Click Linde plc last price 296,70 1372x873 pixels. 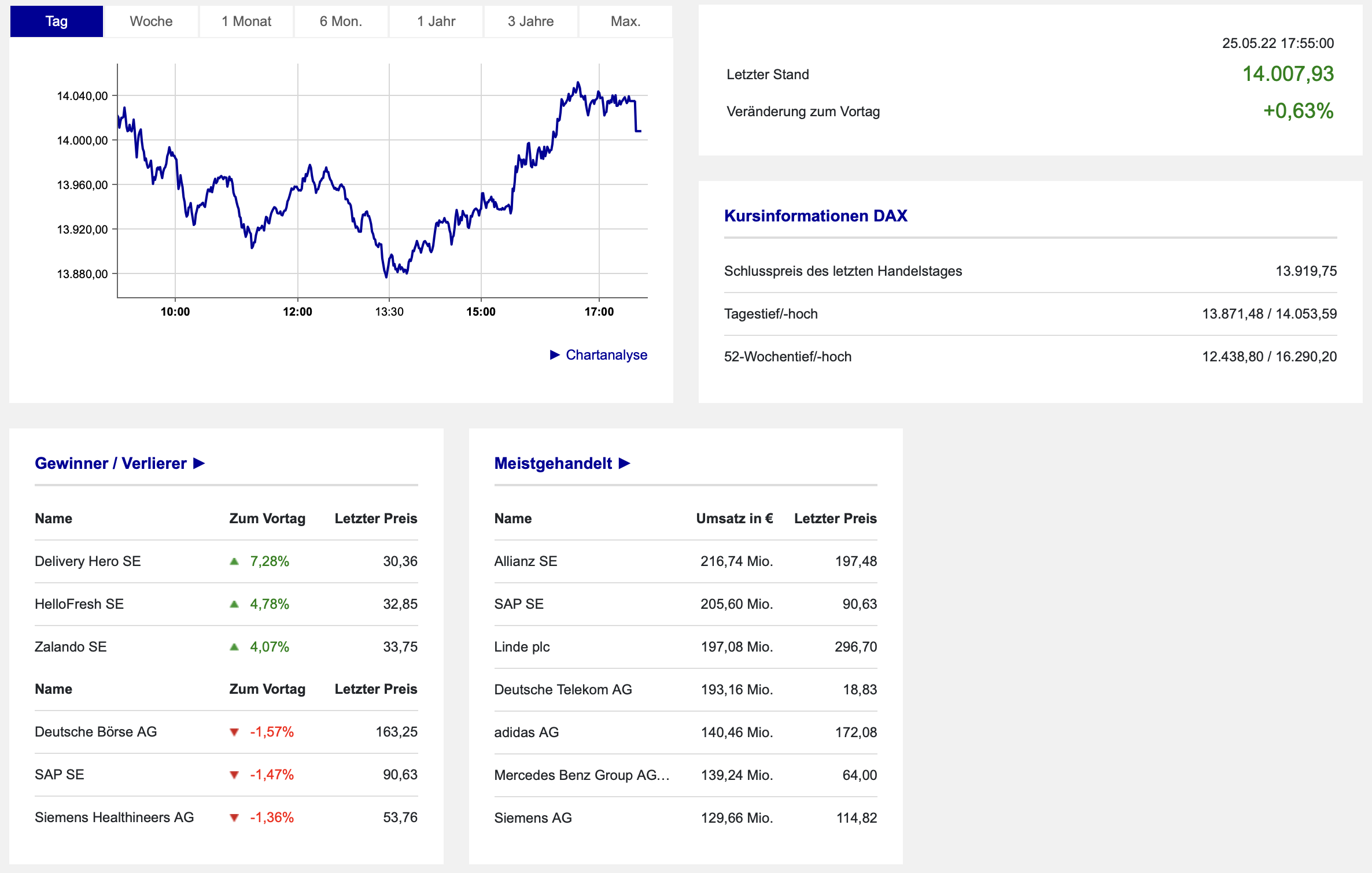(x=856, y=647)
